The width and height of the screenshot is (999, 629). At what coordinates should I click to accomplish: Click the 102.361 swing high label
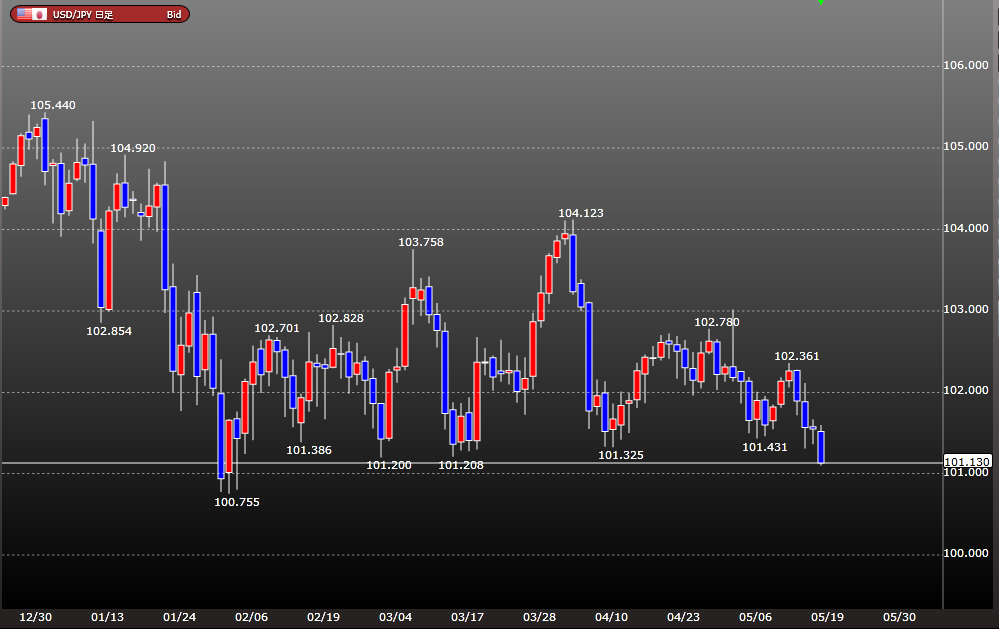796,356
